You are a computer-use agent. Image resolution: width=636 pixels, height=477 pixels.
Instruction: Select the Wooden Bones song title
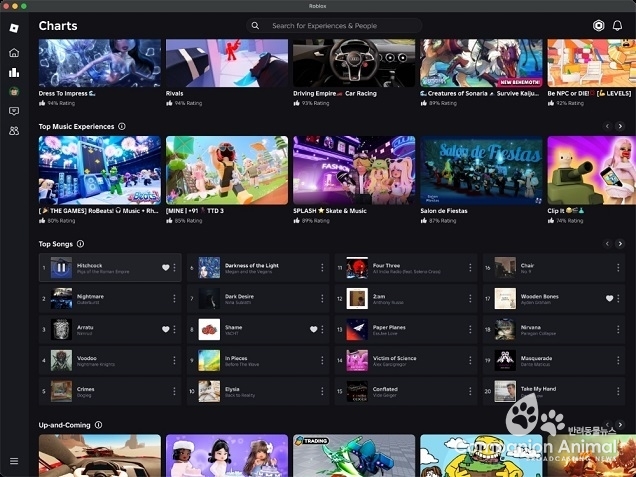pos(539,297)
